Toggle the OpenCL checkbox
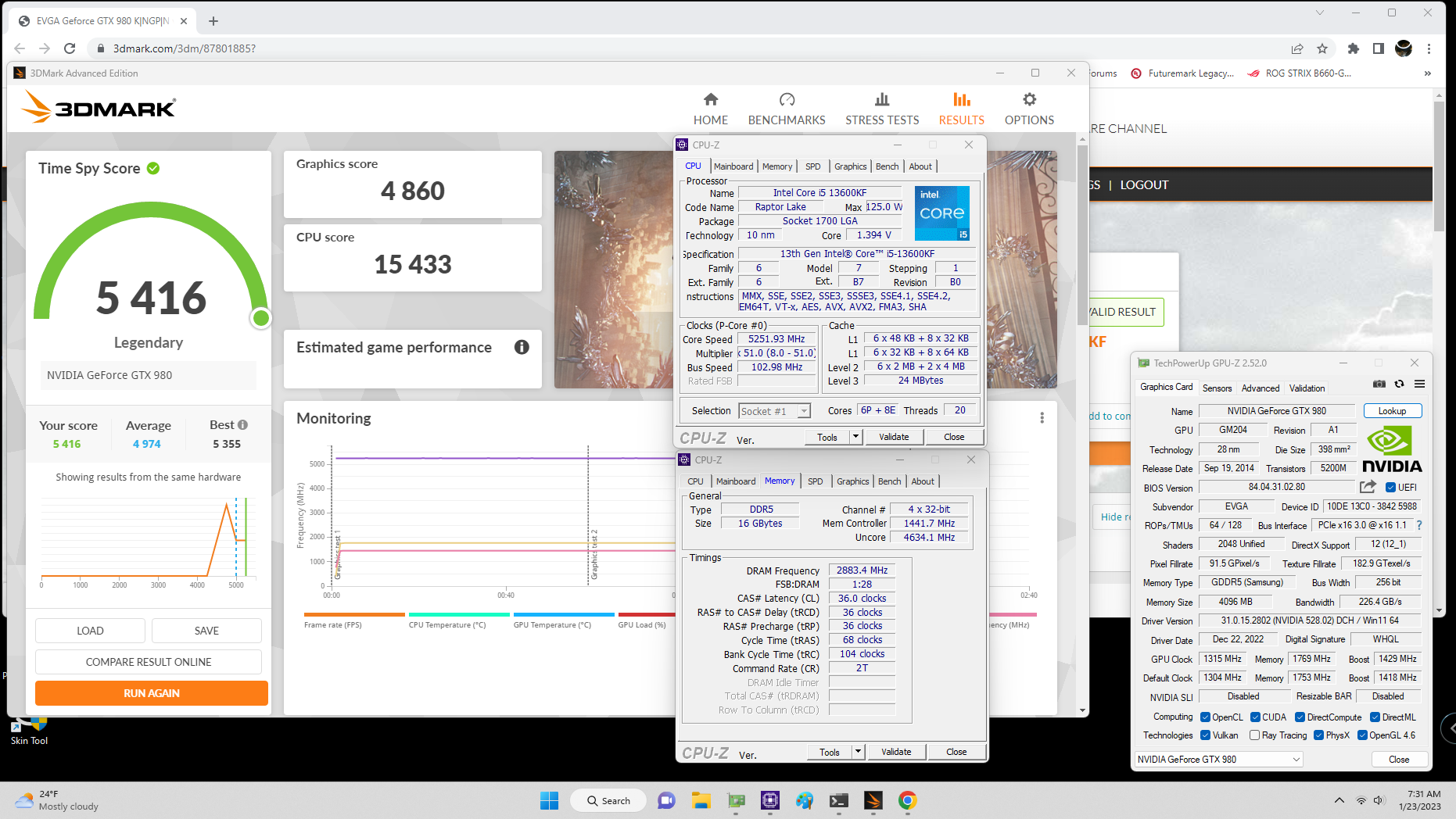This screenshot has width=1456, height=819. pos(1206,717)
